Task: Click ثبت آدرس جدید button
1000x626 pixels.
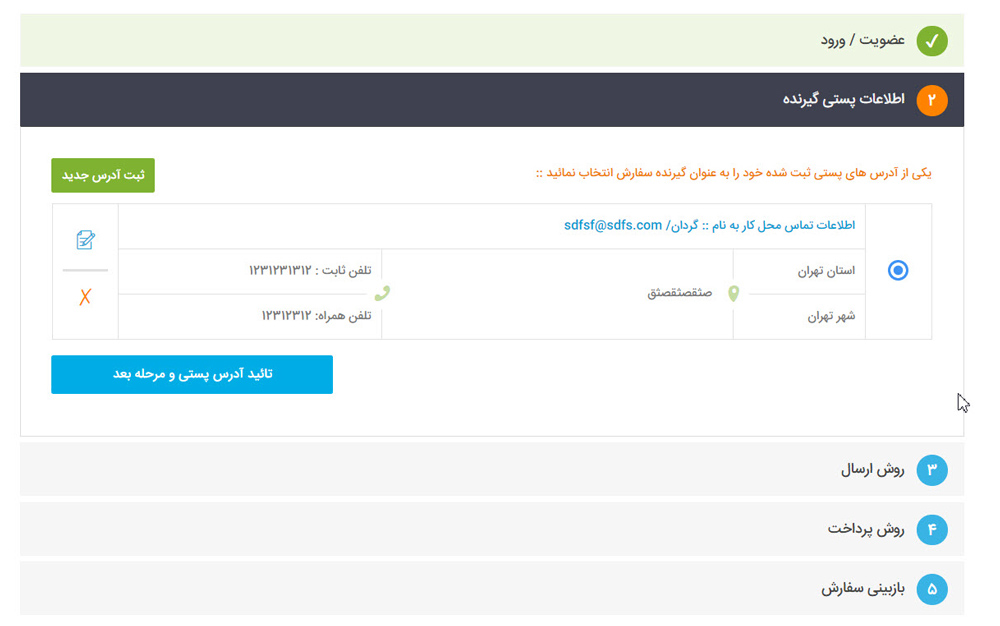Action: tap(103, 175)
